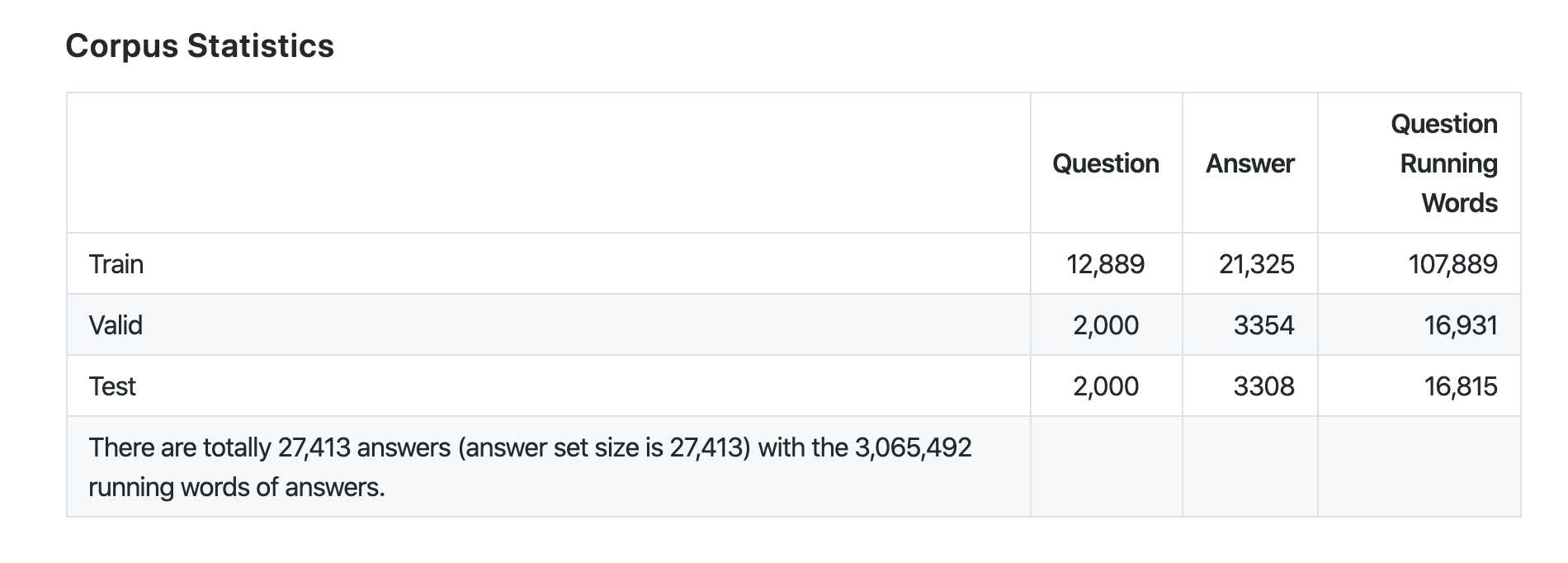This screenshot has height=563, width=1568.
Task: Click the Test running words 16,815
Action: pyautogui.click(x=1461, y=386)
